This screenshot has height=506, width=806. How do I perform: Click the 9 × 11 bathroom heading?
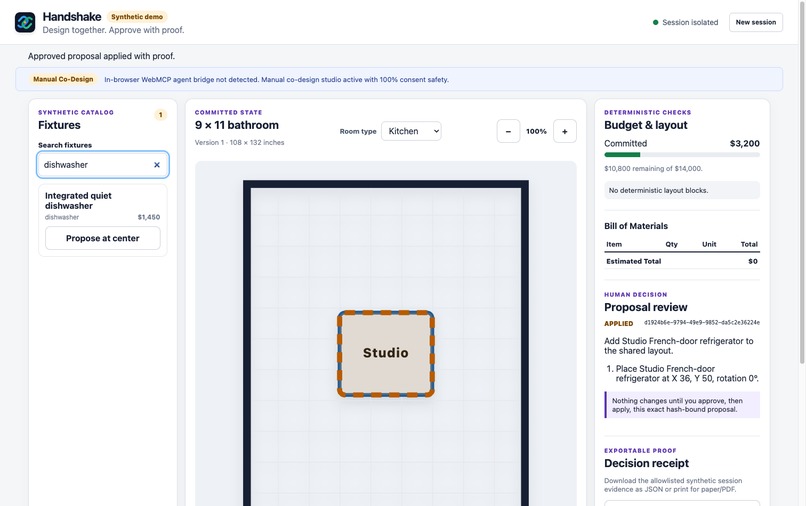pyautogui.click(x=237, y=125)
